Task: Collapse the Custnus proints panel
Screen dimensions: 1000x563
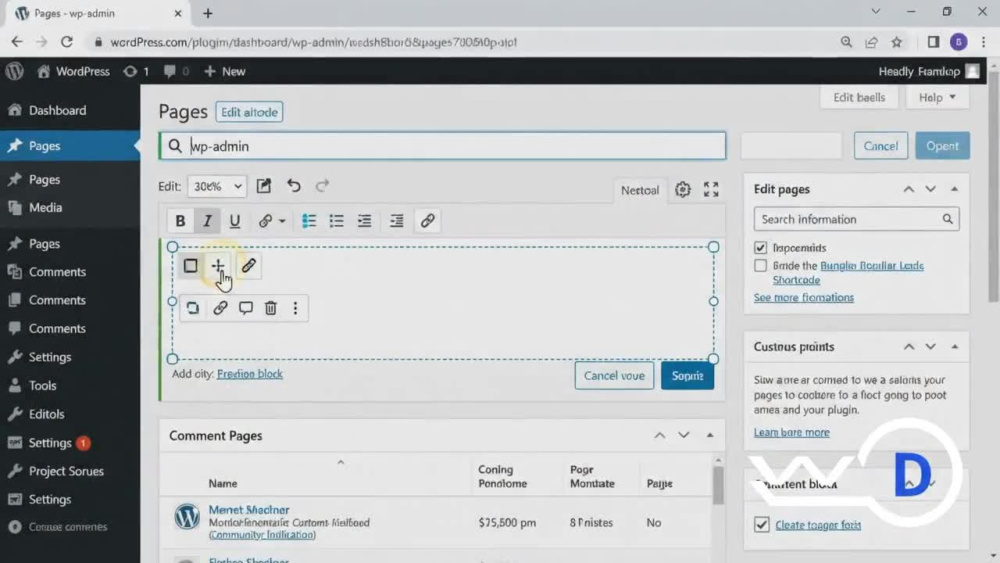Action: point(955,347)
